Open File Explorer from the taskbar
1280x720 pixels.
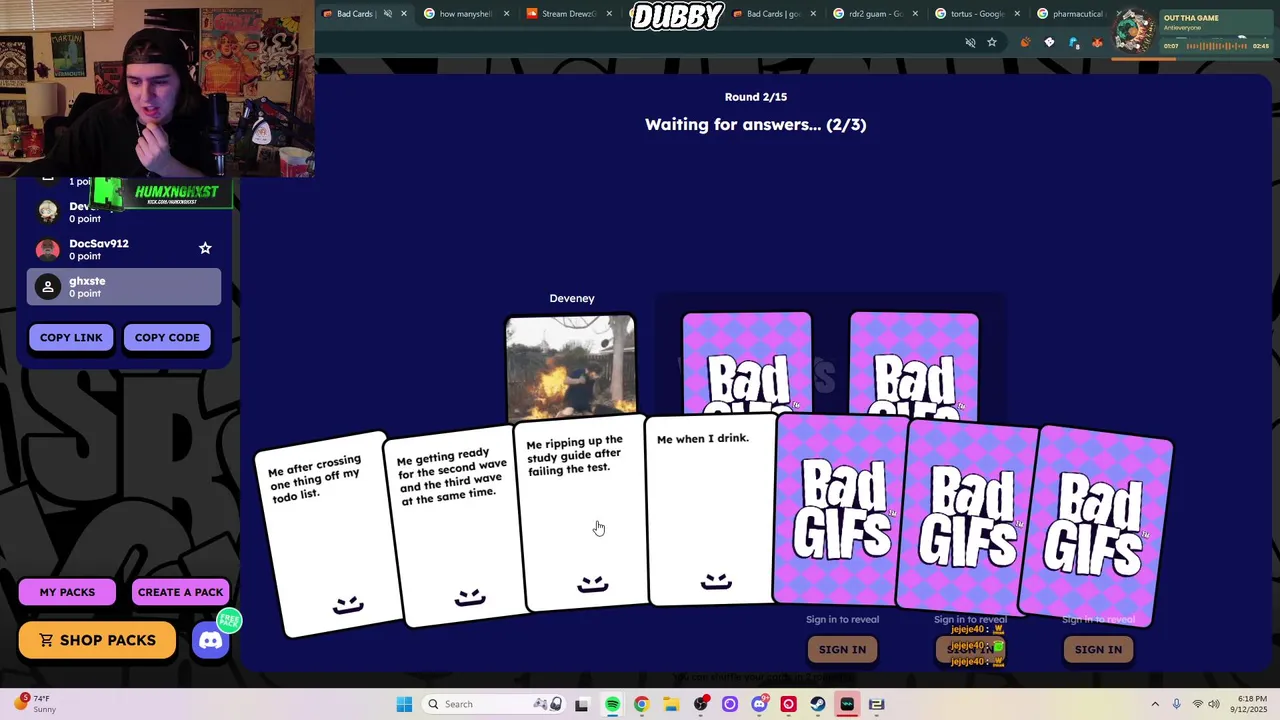tap(671, 704)
